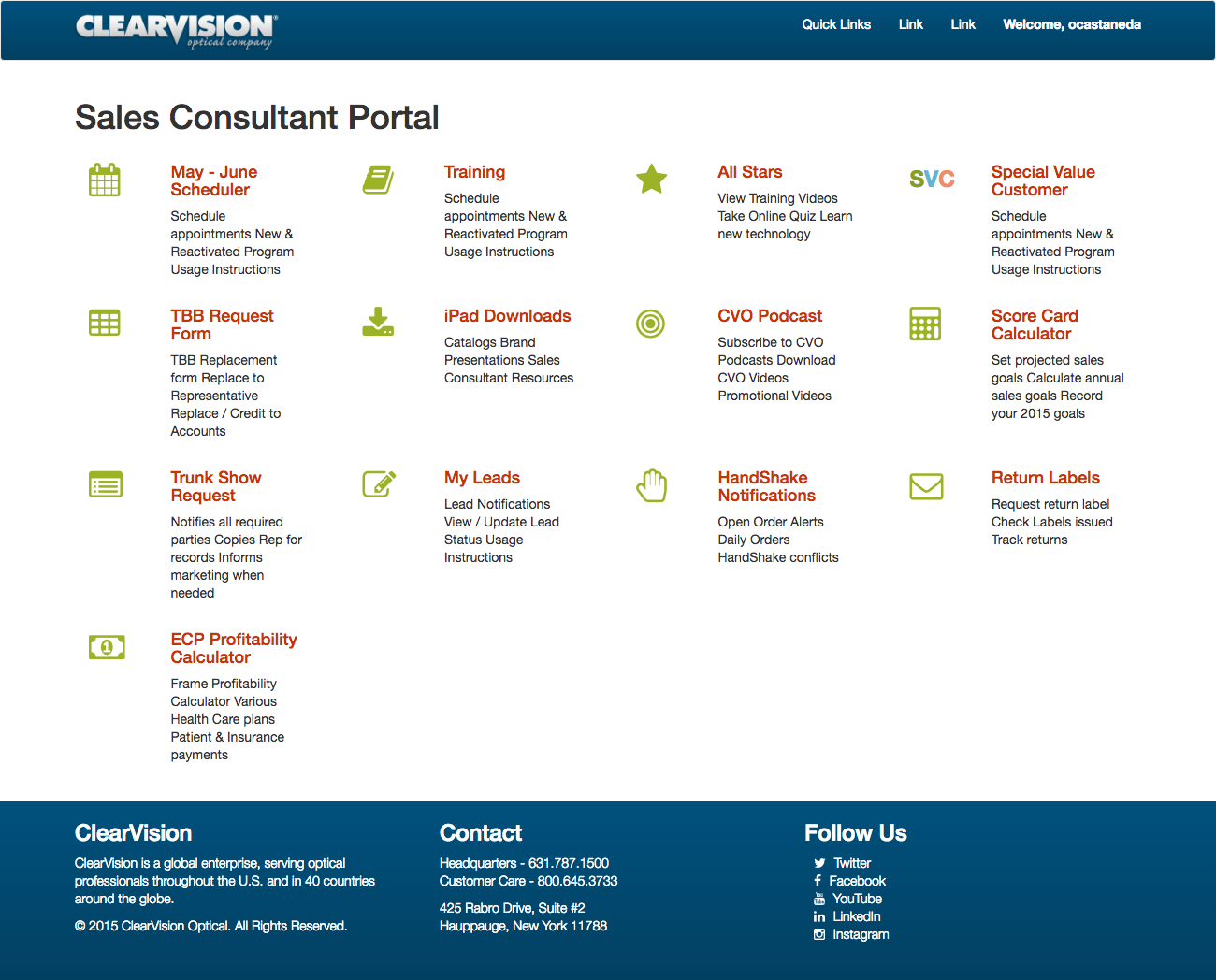Click the LinkedIn icon in footer
1216x980 pixels.
point(819,916)
